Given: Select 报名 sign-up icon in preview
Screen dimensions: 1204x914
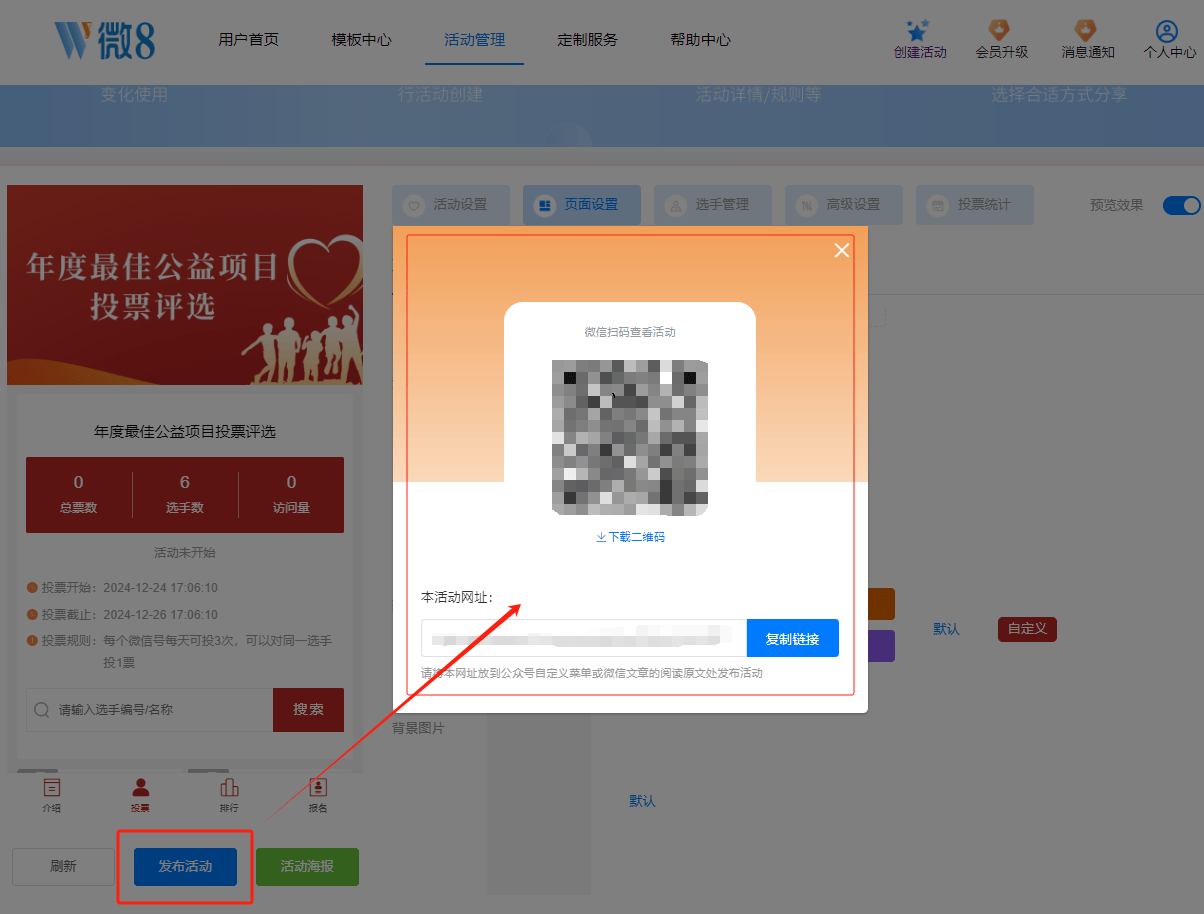Looking at the screenshot, I should click(x=318, y=788).
